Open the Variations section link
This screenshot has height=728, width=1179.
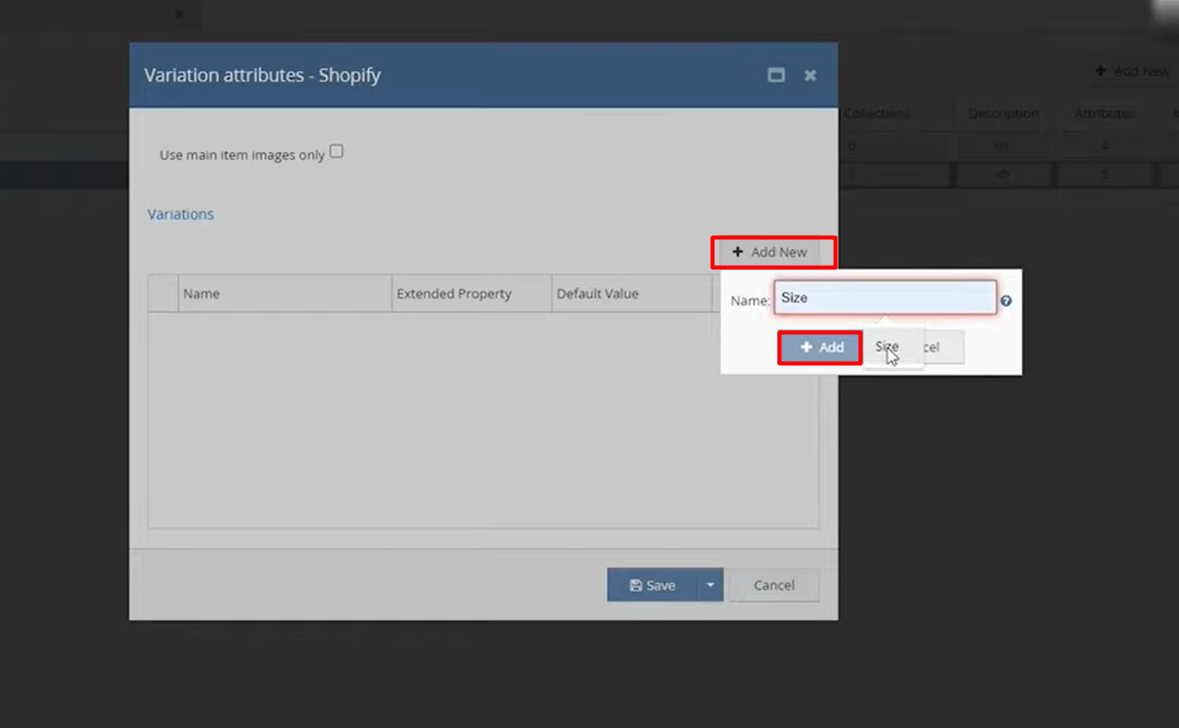point(180,214)
